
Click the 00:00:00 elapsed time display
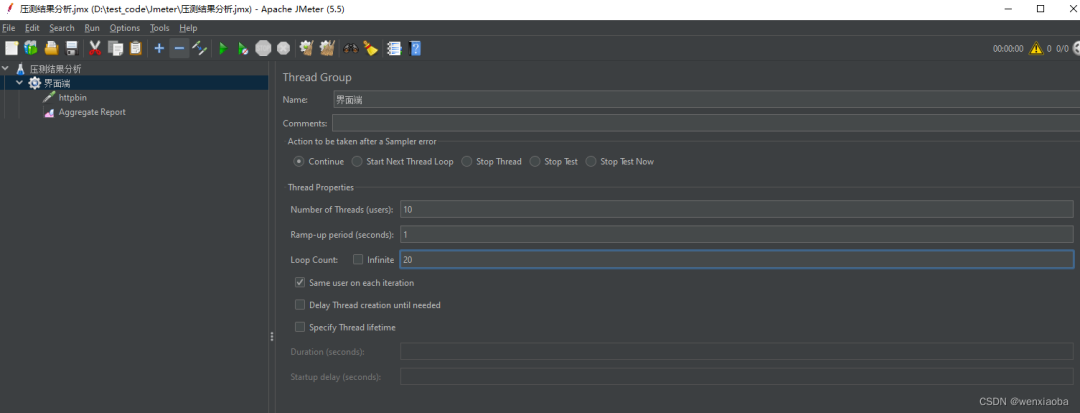(x=1008, y=49)
